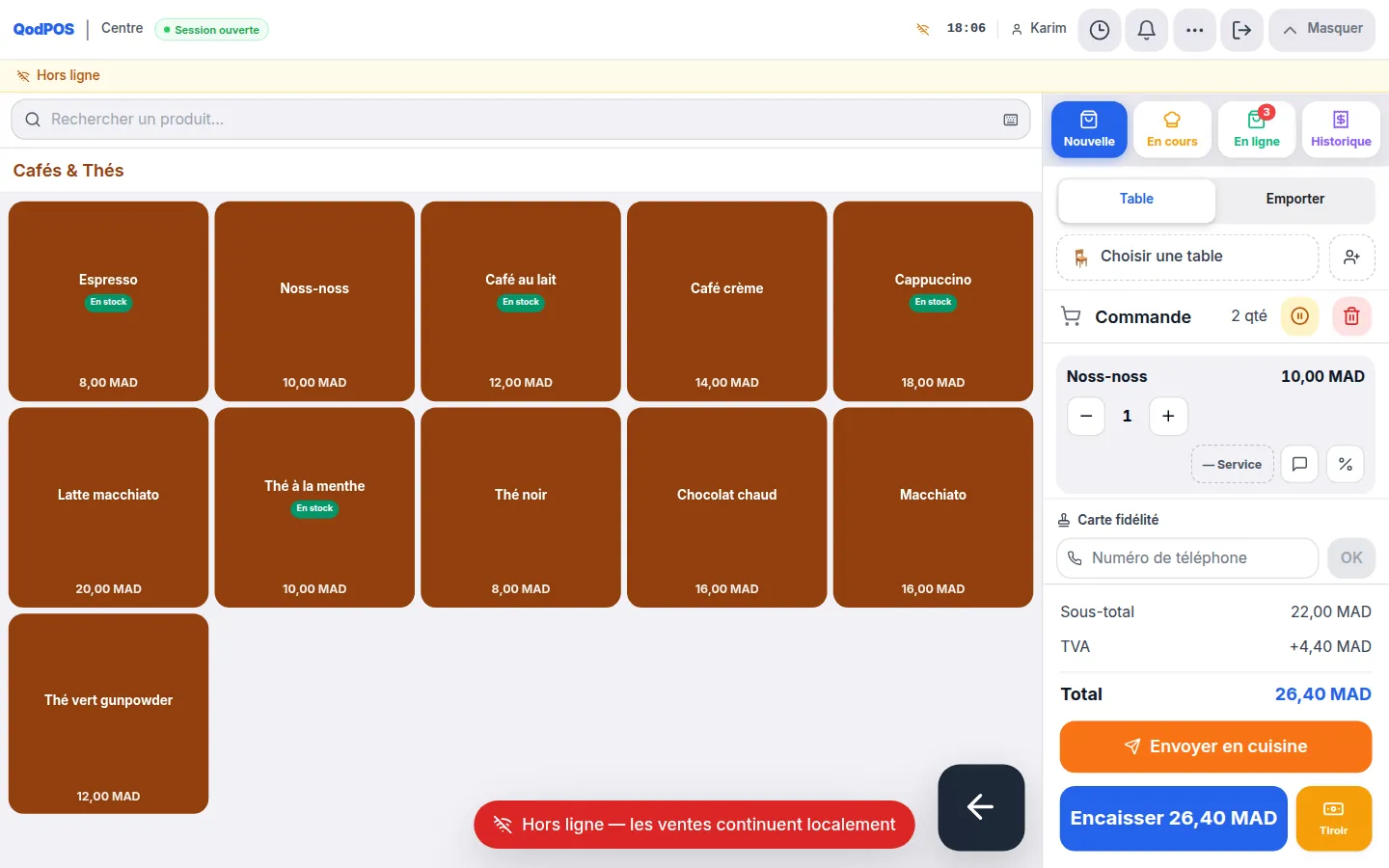
Task: Click Envoyer en cuisine button
Action: point(1215,746)
